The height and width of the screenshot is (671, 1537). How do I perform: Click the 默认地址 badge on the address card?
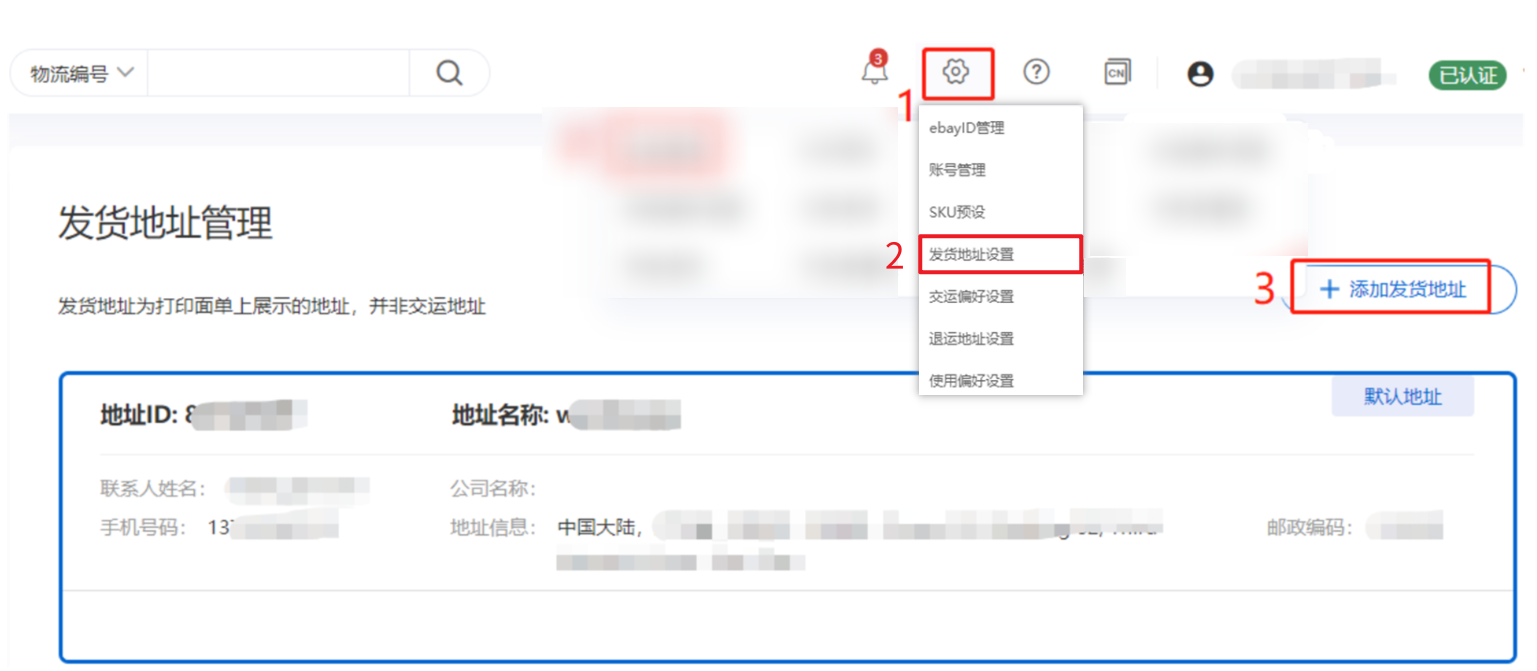pos(1403,397)
